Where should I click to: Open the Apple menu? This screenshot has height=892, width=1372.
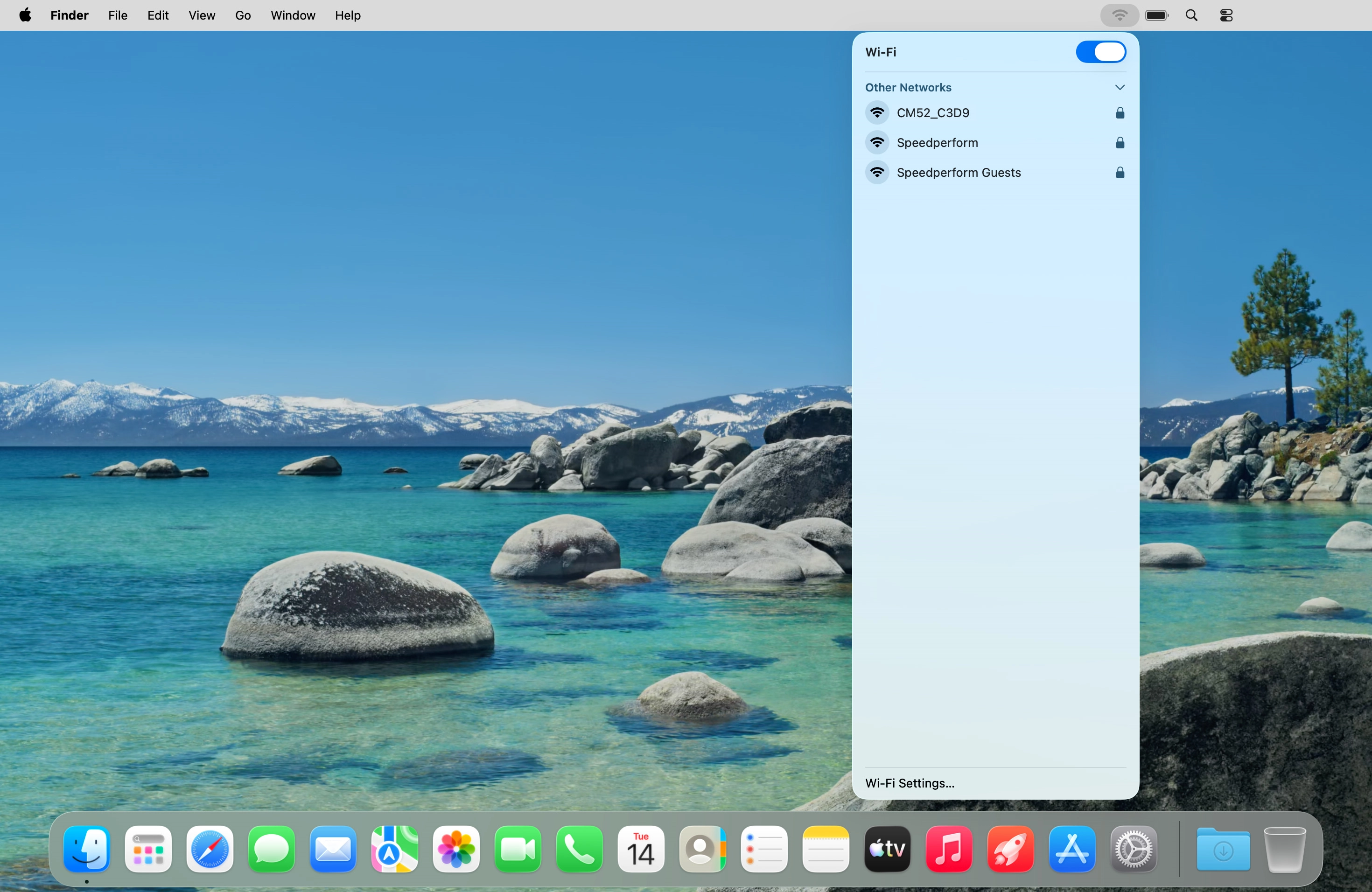tap(25, 15)
